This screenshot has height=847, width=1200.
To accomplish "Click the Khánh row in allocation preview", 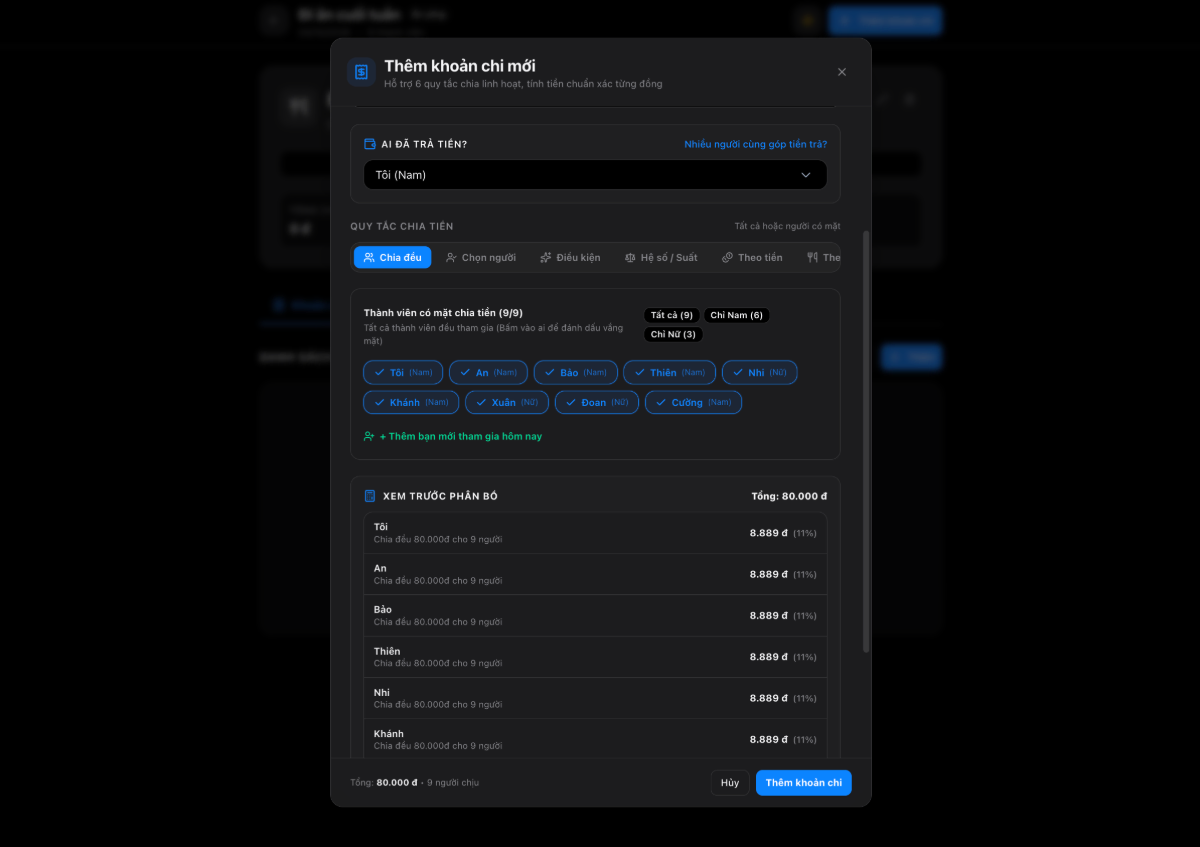I will (595, 739).
